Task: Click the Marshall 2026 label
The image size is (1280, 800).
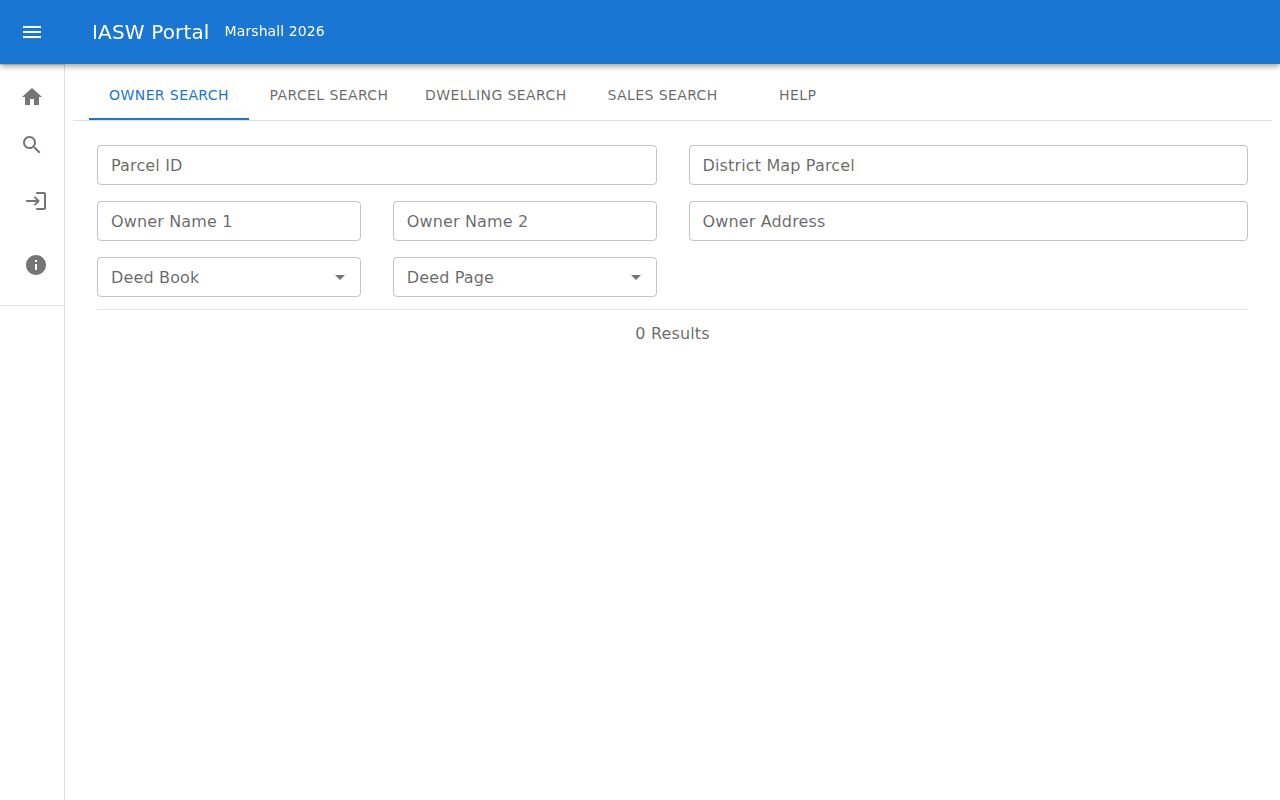Action: pyautogui.click(x=274, y=31)
